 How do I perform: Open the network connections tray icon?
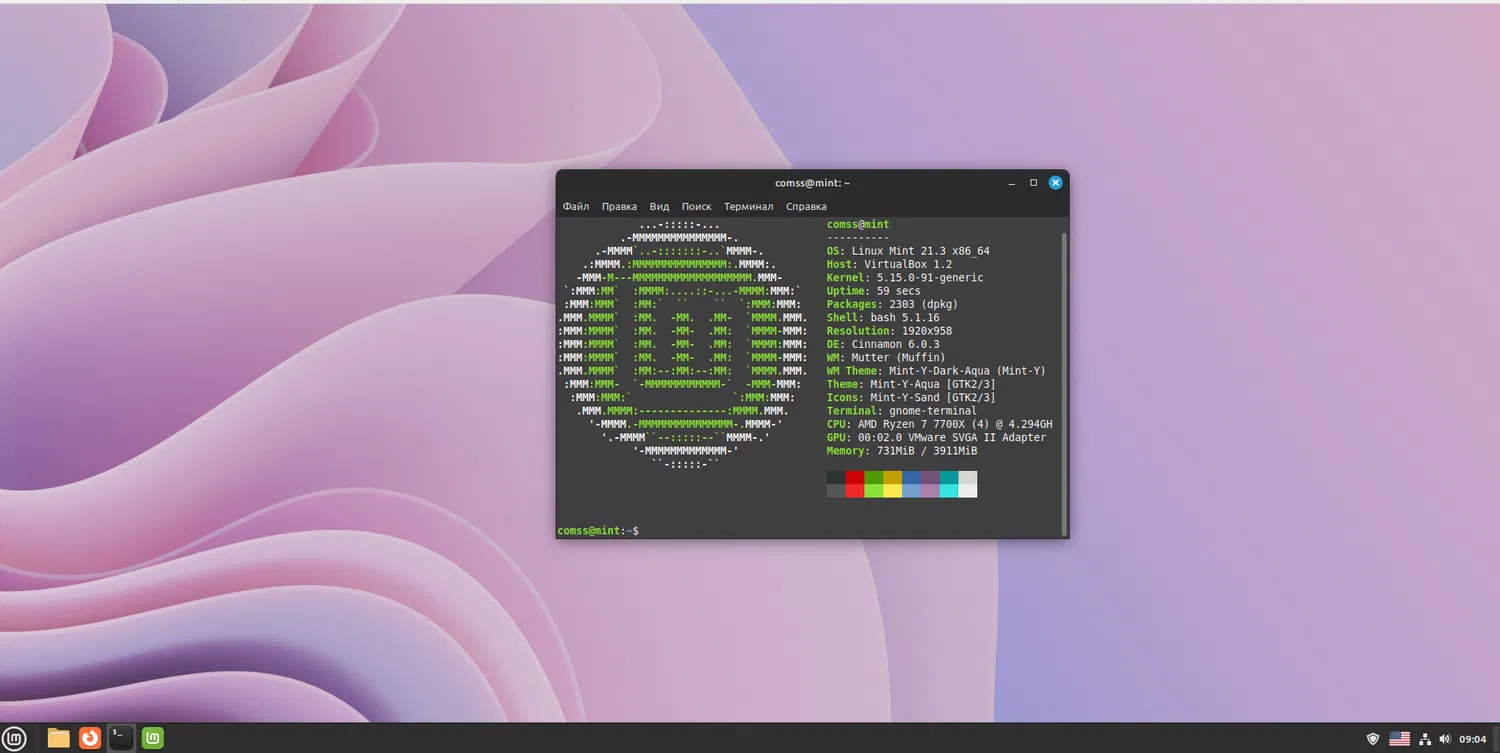pos(1425,739)
